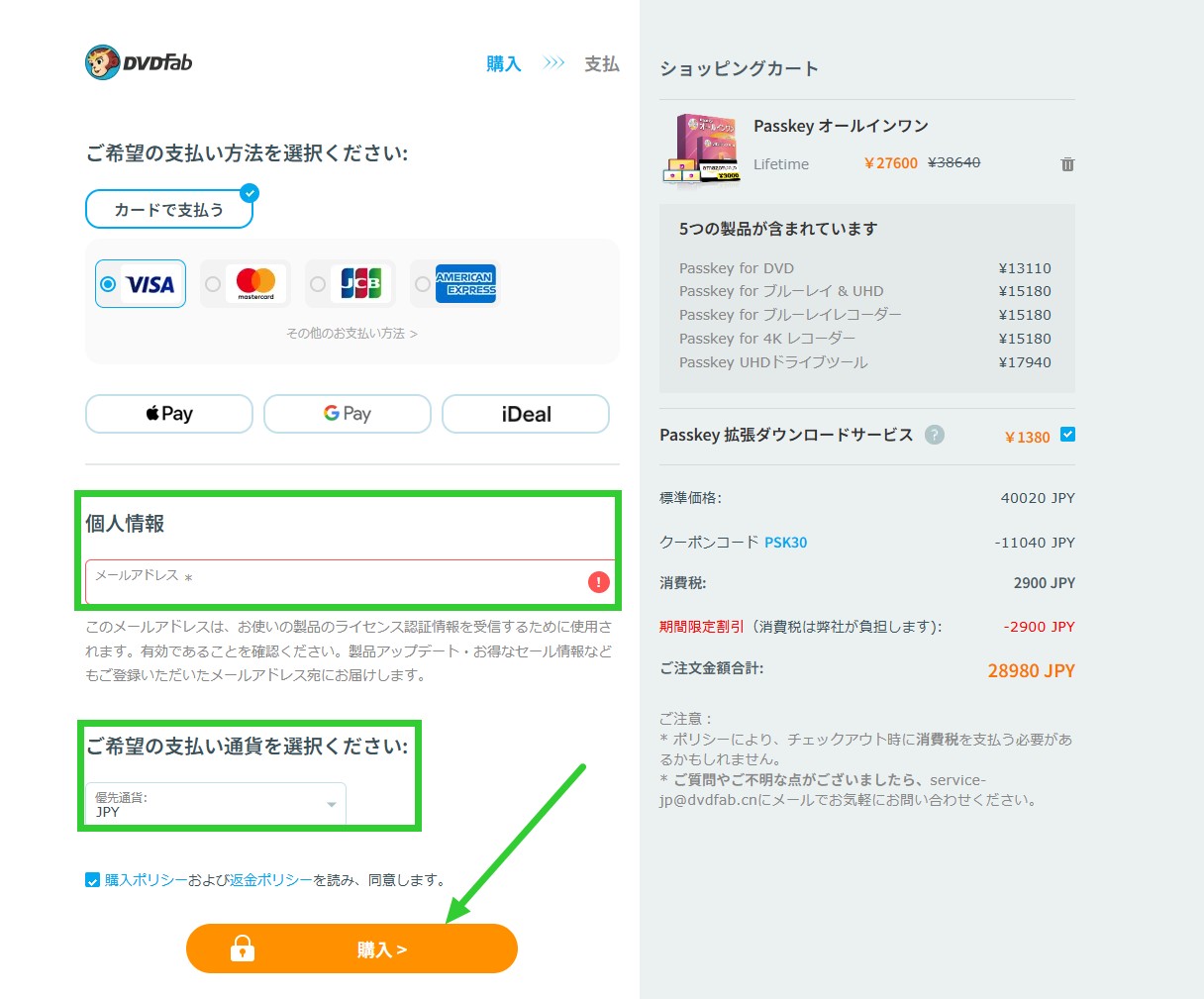Remove Passkey item via trash icon

point(1067,164)
